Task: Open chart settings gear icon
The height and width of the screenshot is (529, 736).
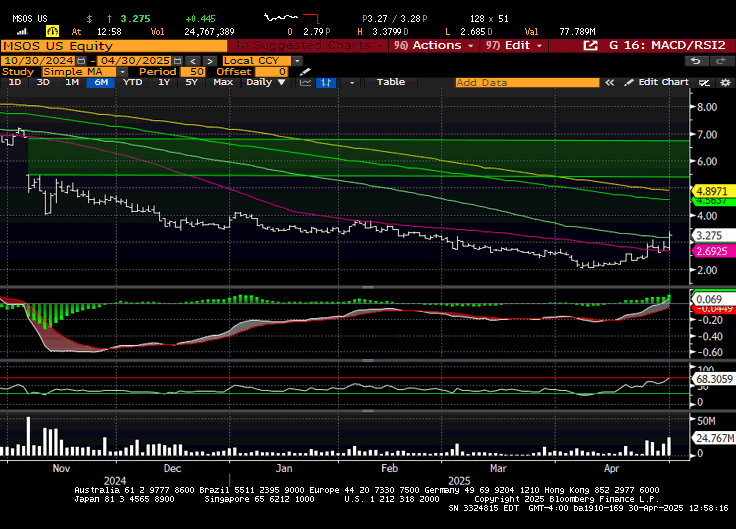Action: click(725, 83)
